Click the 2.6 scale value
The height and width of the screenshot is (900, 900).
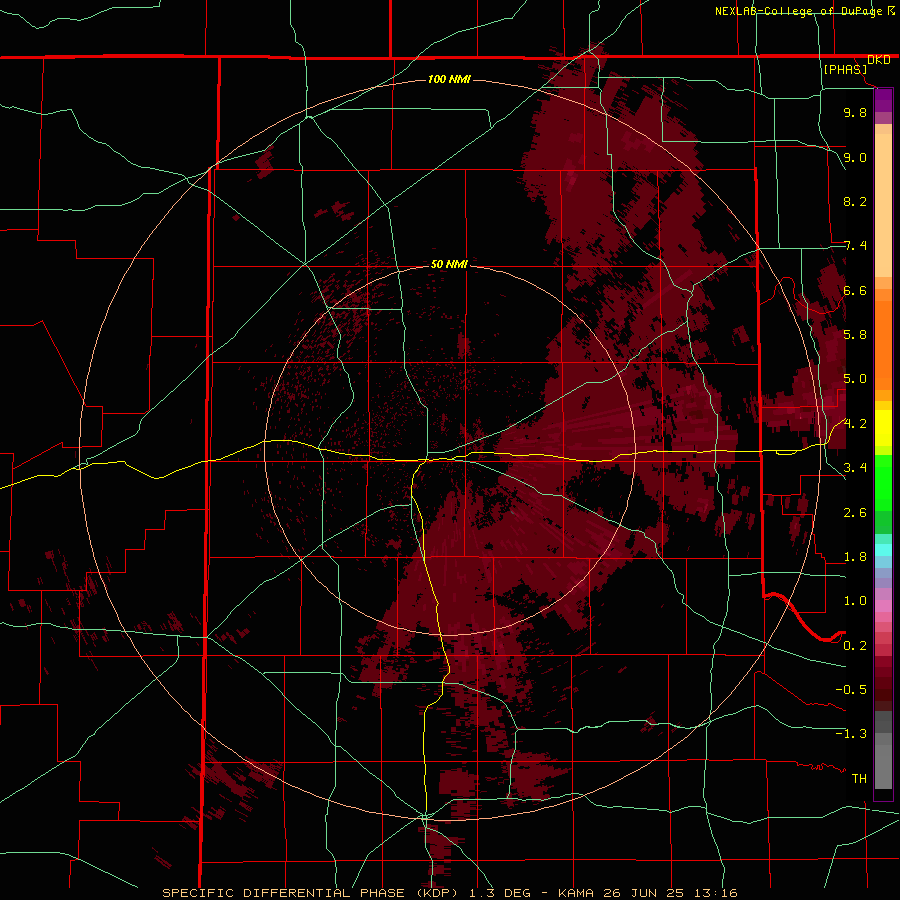tap(855, 513)
